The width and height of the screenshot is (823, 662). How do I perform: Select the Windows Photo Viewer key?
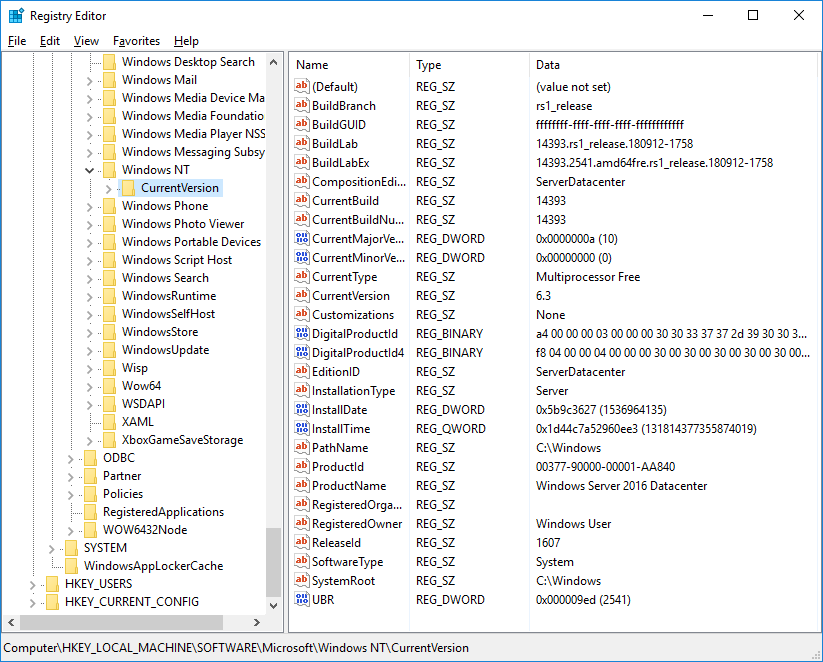coord(183,224)
